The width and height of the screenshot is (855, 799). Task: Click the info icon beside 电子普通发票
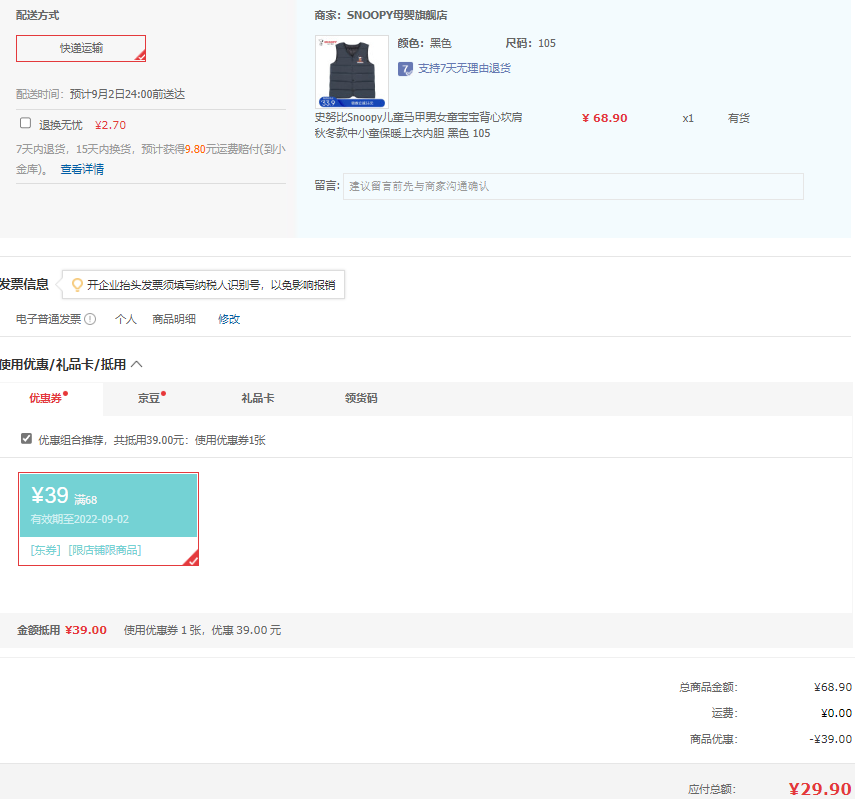(x=91, y=319)
